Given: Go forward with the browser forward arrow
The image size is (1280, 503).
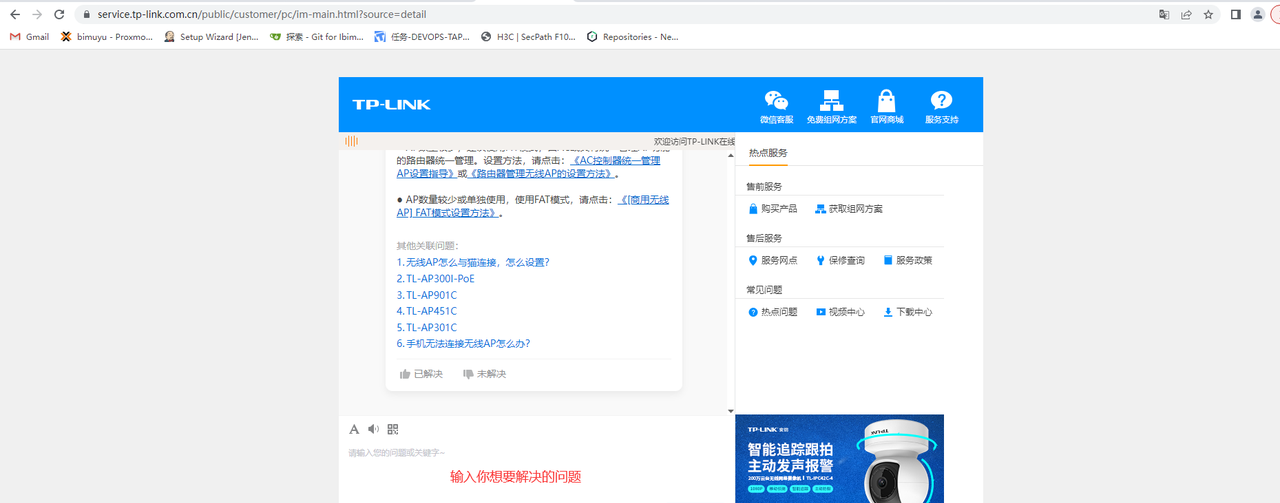Looking at the screenshot, I should pos(37,15).
